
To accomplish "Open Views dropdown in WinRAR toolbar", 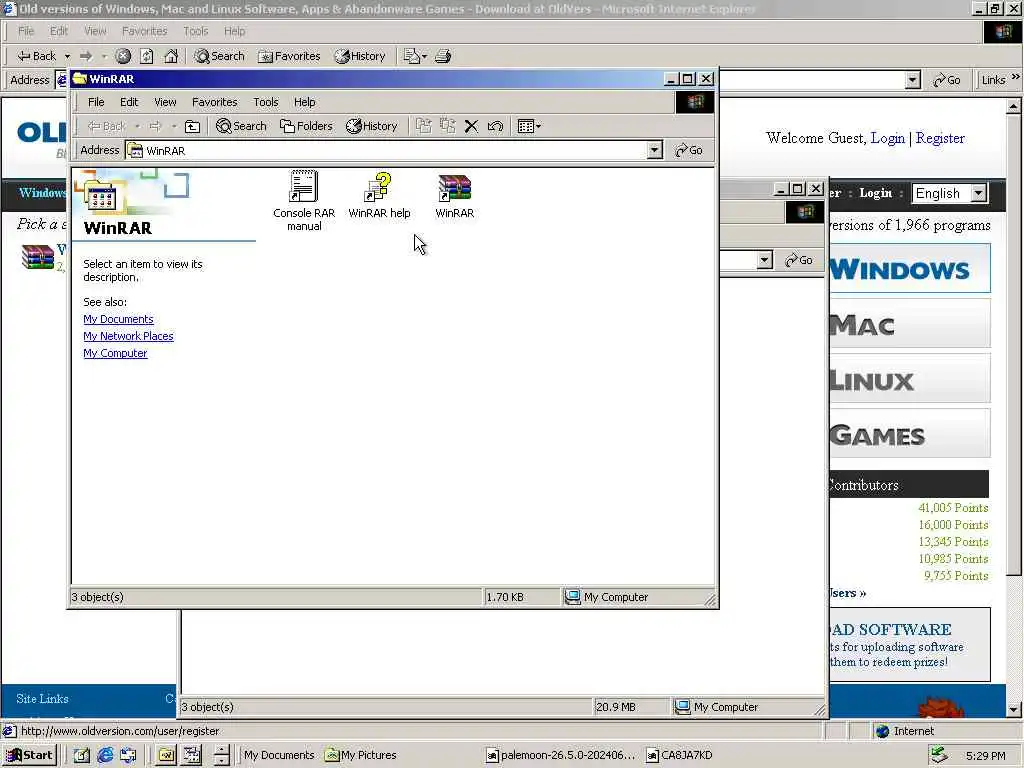I will pyautogui.click(x=529, y=126).
